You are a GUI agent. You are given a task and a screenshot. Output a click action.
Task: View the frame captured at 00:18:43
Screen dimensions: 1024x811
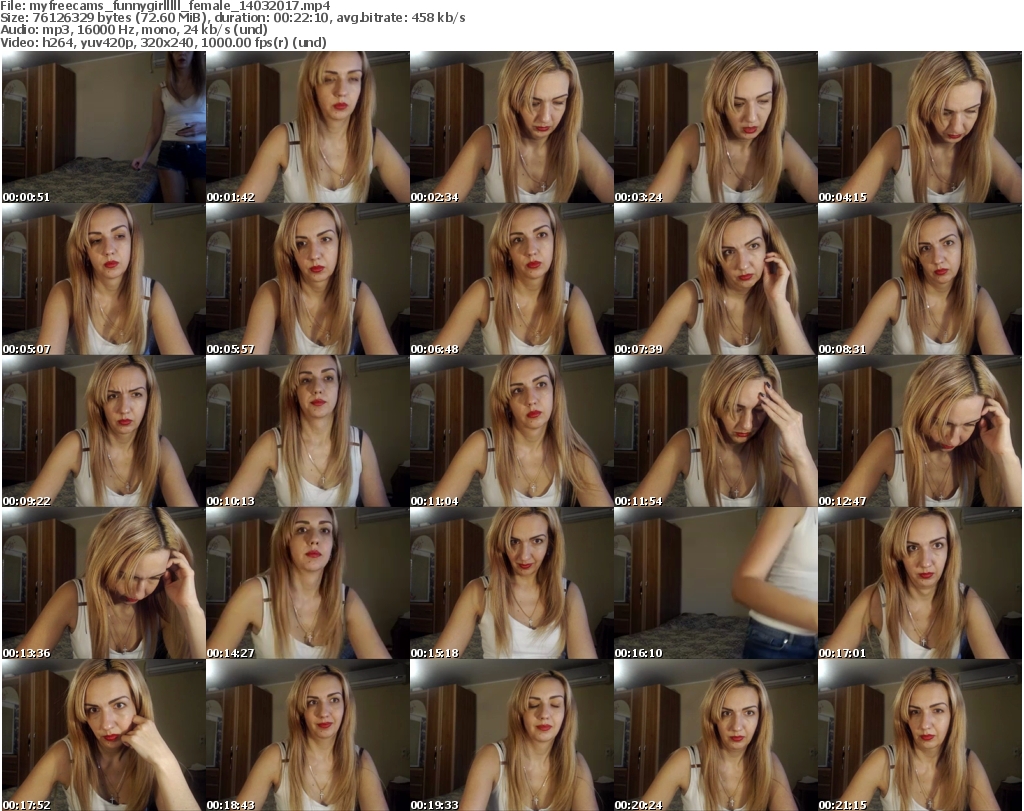pos(308,735)
